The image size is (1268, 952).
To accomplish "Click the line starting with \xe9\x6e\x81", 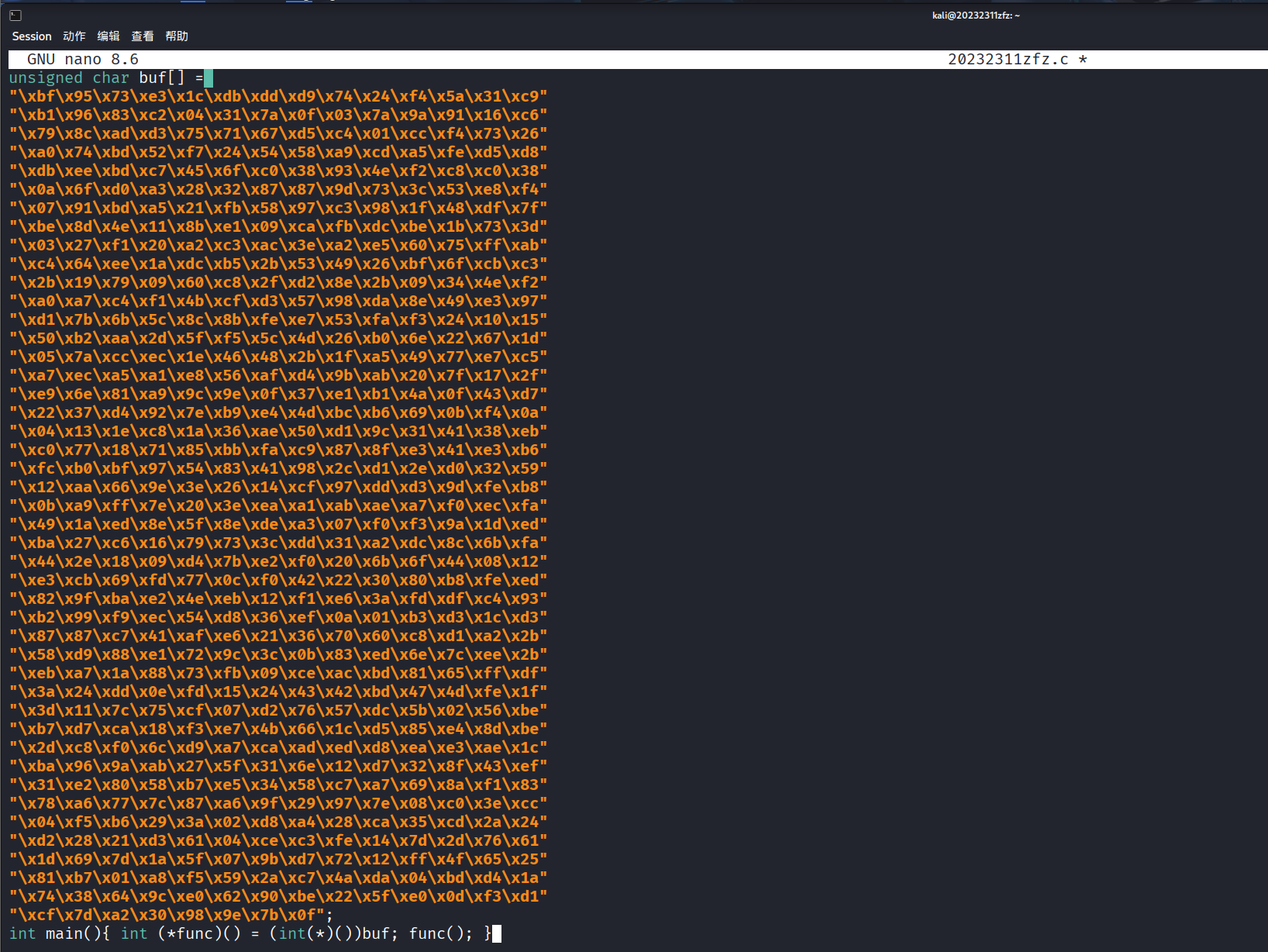I will tap(278, 395).
